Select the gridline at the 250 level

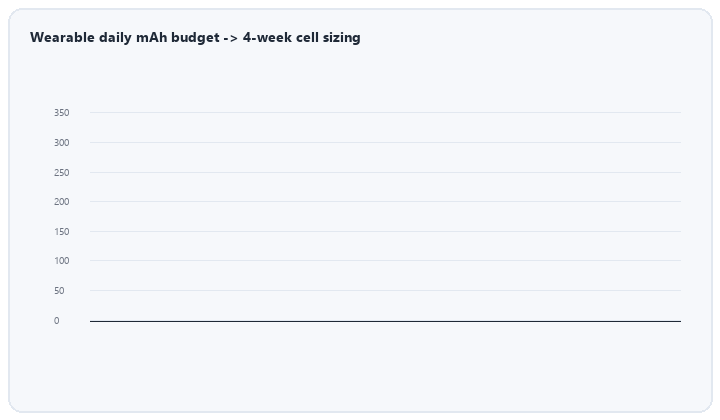point(385,173)
